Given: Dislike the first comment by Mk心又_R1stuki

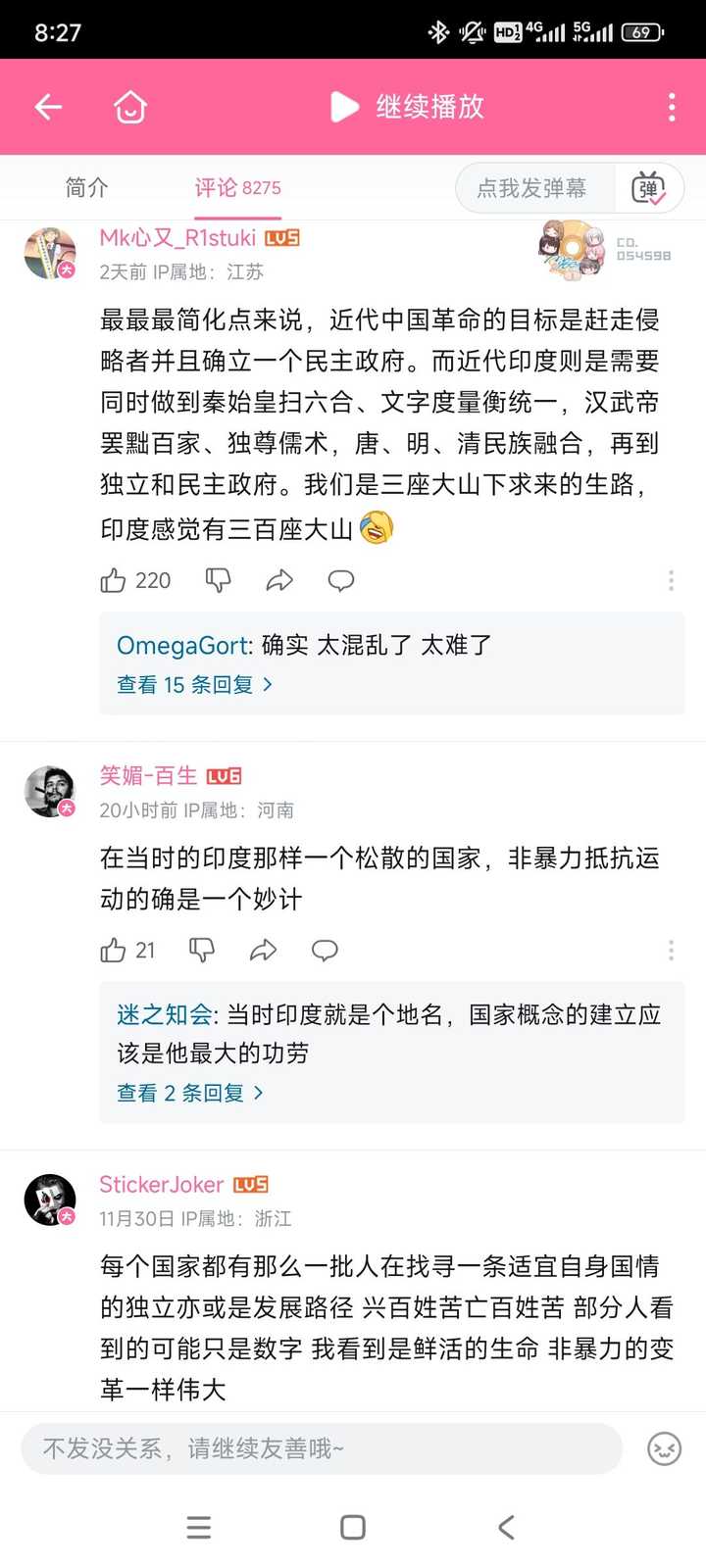Looking at the screenshot, I should 218,580.
